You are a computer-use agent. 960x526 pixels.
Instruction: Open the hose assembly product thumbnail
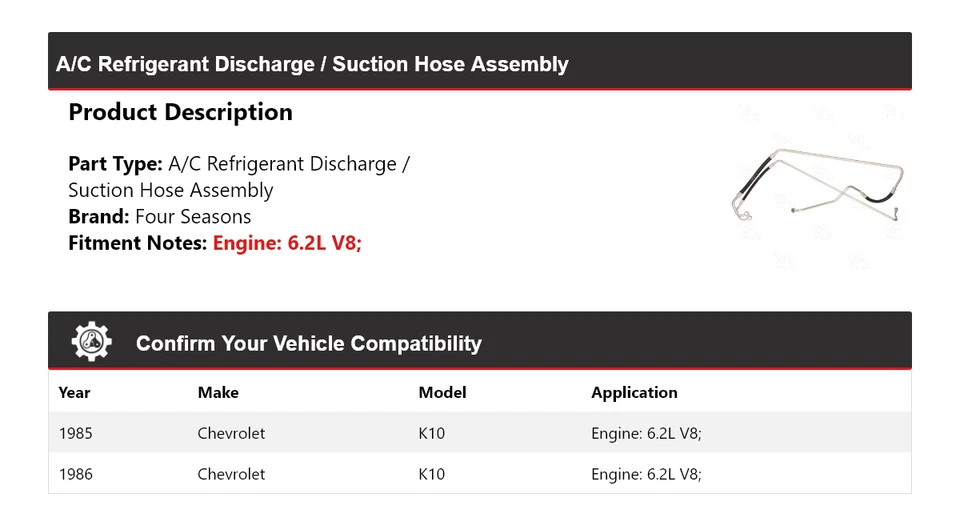[818, 186]
